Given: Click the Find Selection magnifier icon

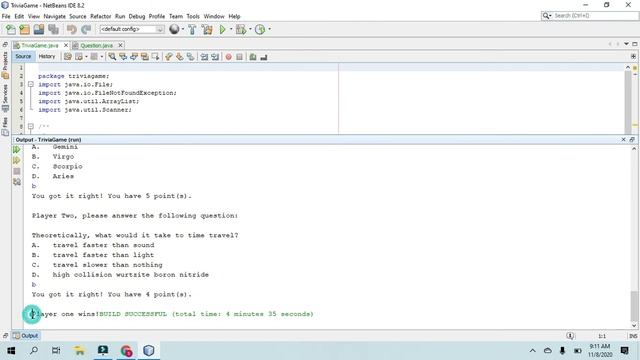Looking at the screenshot, I should 112,57.
